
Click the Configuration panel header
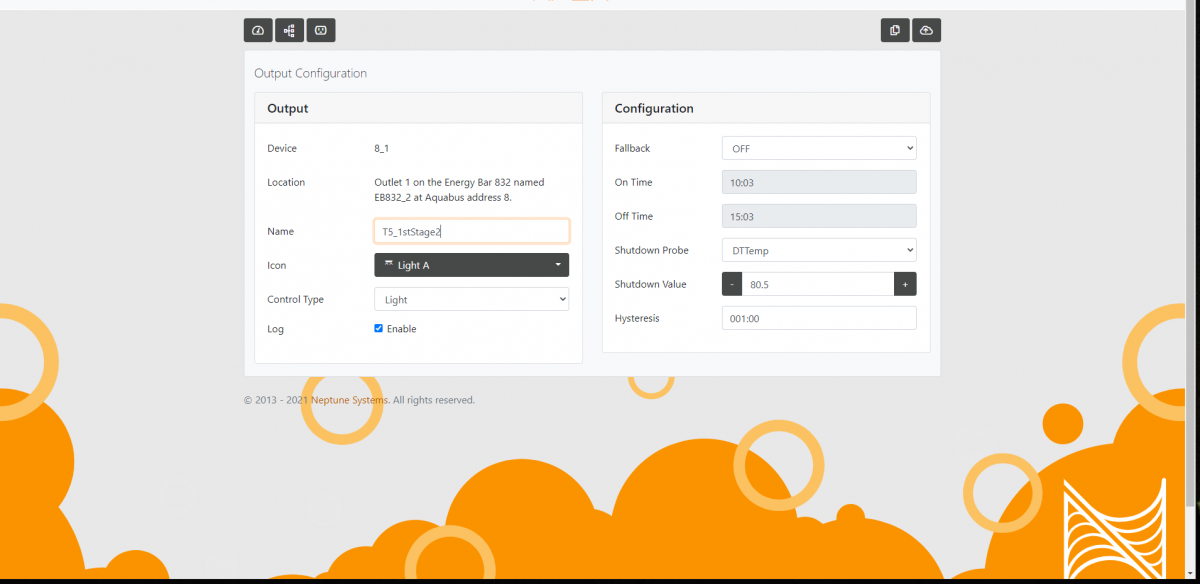click(766, 108)
